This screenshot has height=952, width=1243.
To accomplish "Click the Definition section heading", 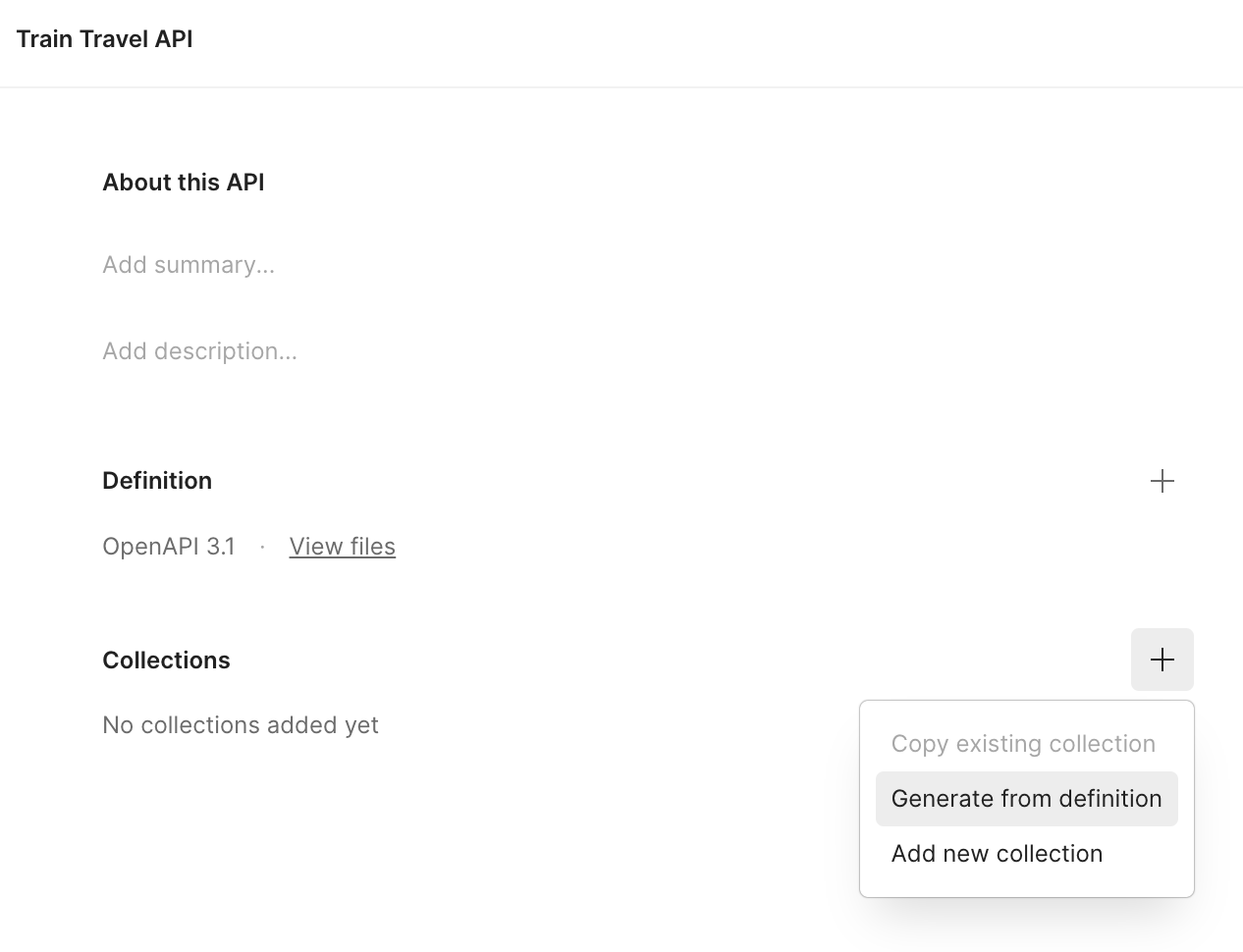I will [x=156, y=481].
